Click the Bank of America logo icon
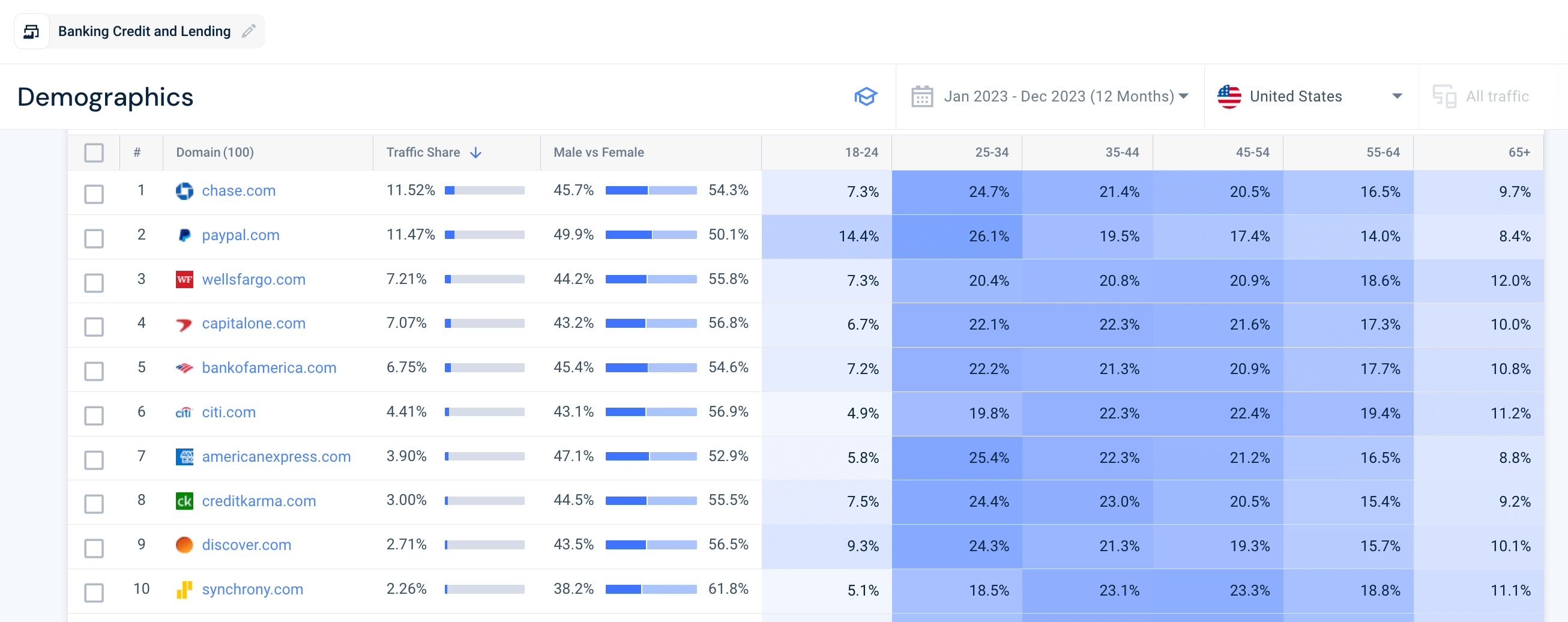The height and width of the screenshot is (622, 1568). click(184, 368)
